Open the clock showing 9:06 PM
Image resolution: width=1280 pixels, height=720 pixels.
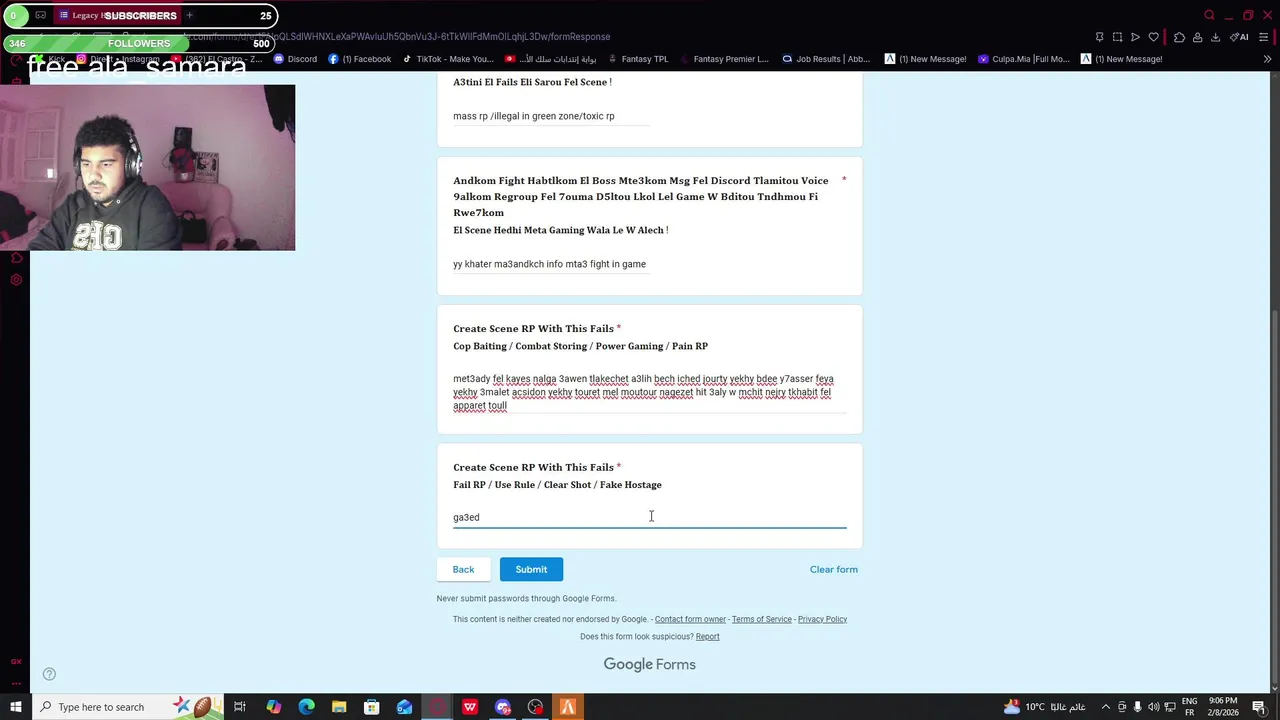(1223, 707)
